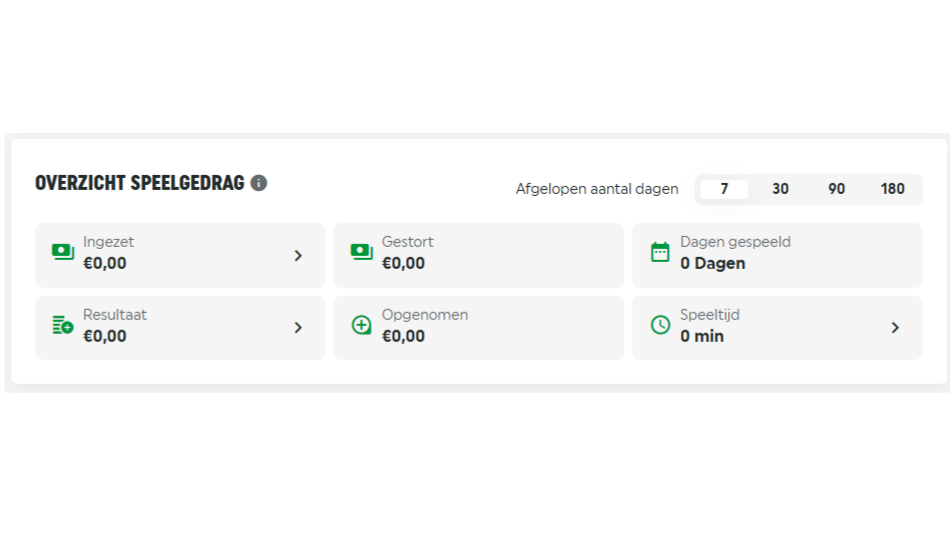Open the Ingezet €0,00 card
This screenshot has height=534, width=950.
coord(180,255)
